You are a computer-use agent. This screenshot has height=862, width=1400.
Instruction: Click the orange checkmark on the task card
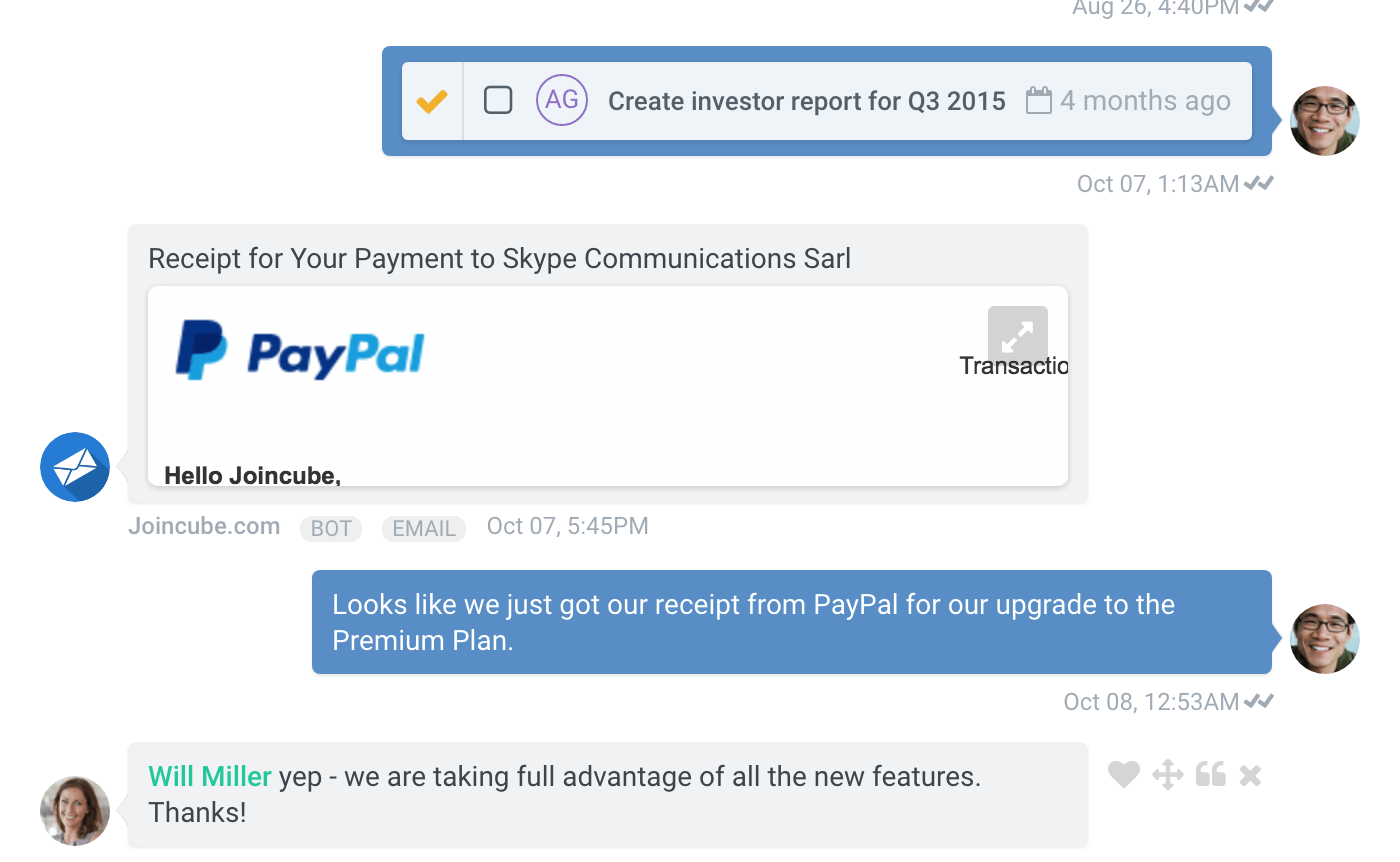432,101
